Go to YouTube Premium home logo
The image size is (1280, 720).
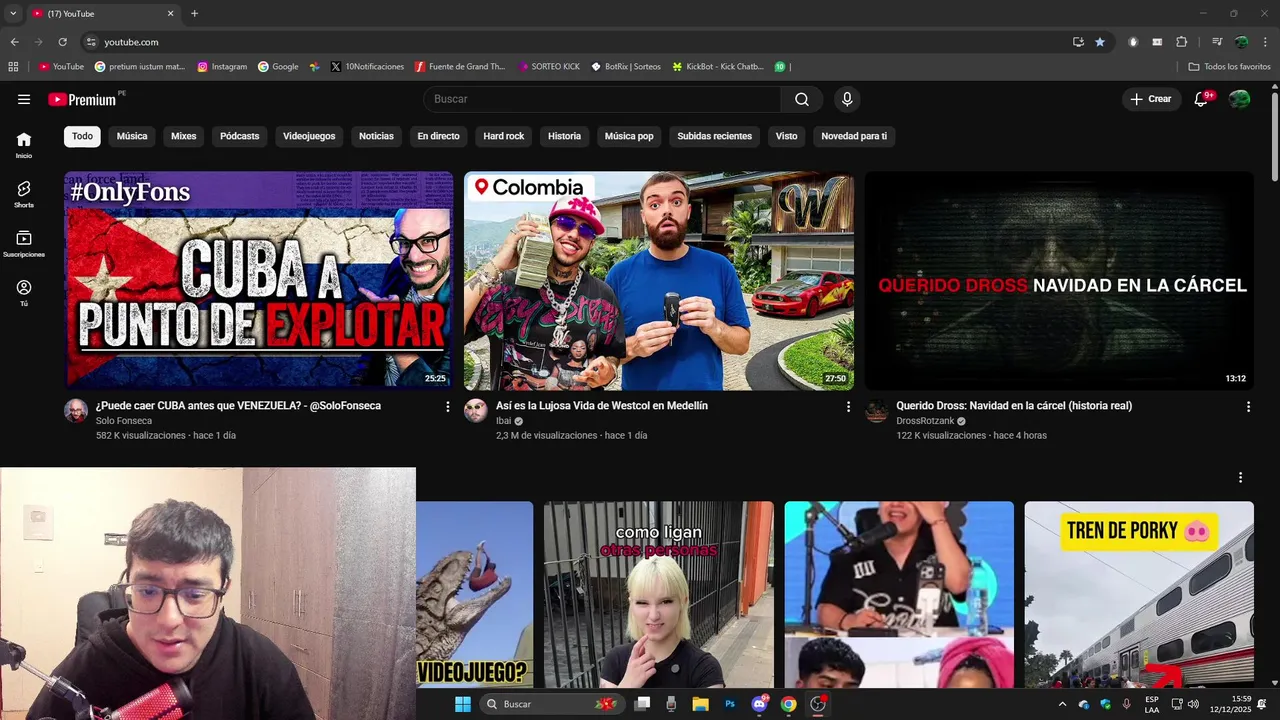[x=82, y=99]
